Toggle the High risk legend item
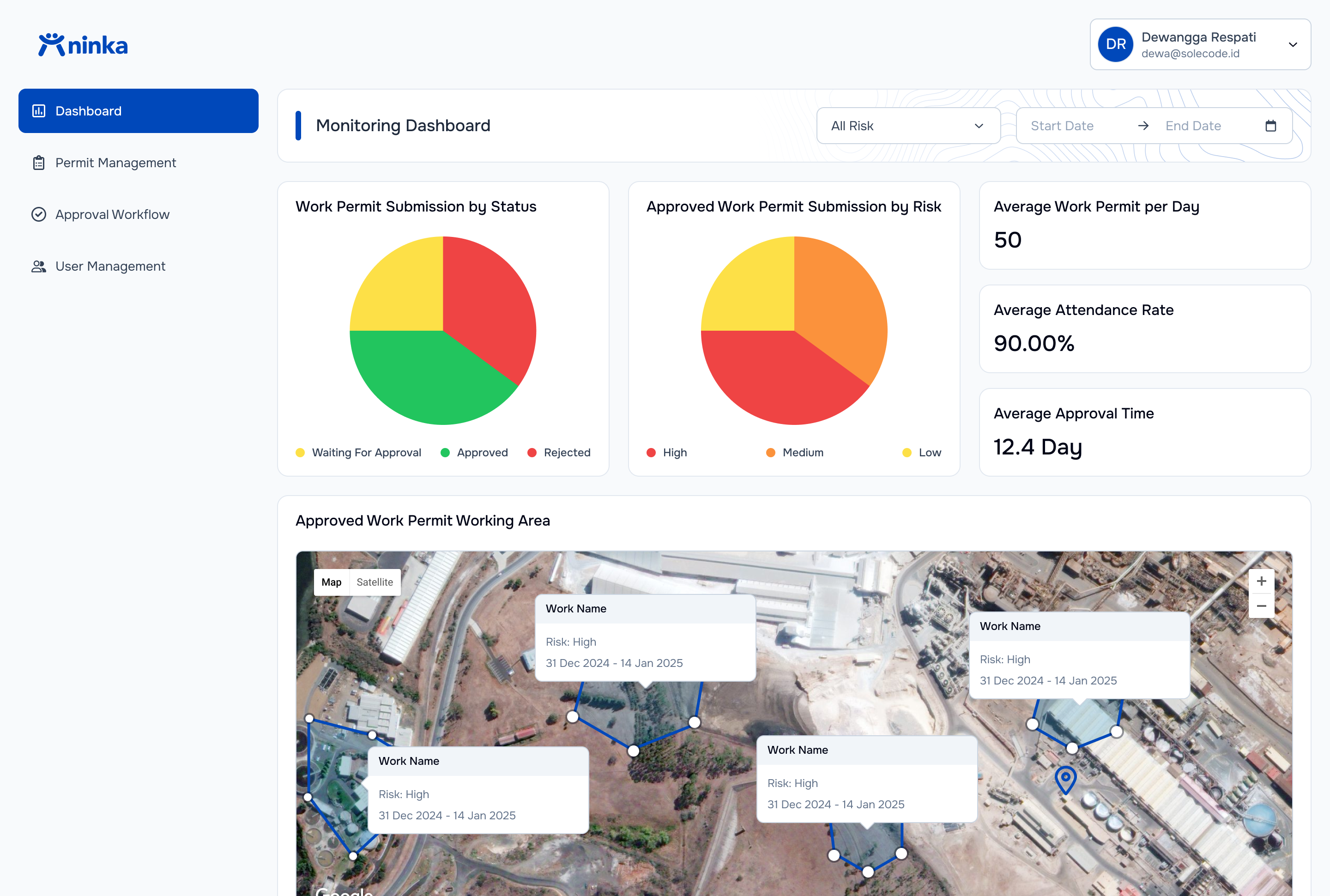1330x896 pixels. [667, 453]
